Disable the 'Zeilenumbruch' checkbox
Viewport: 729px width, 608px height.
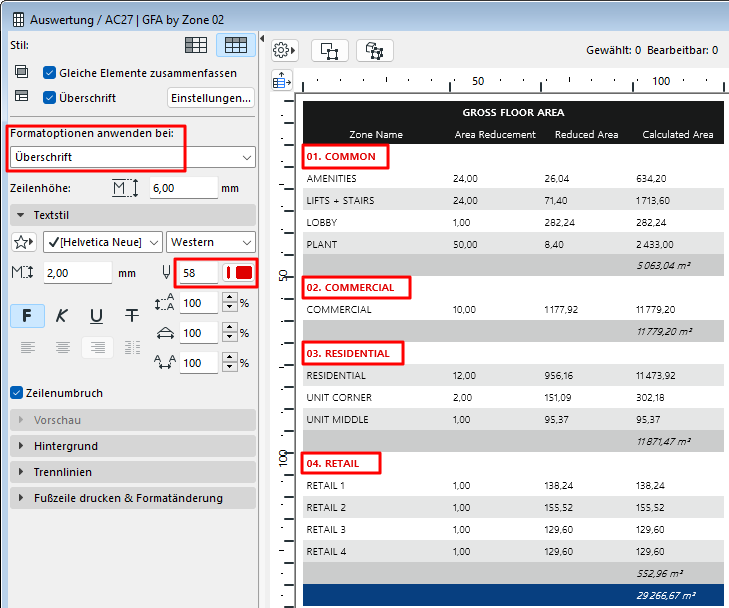coord(16,393)
